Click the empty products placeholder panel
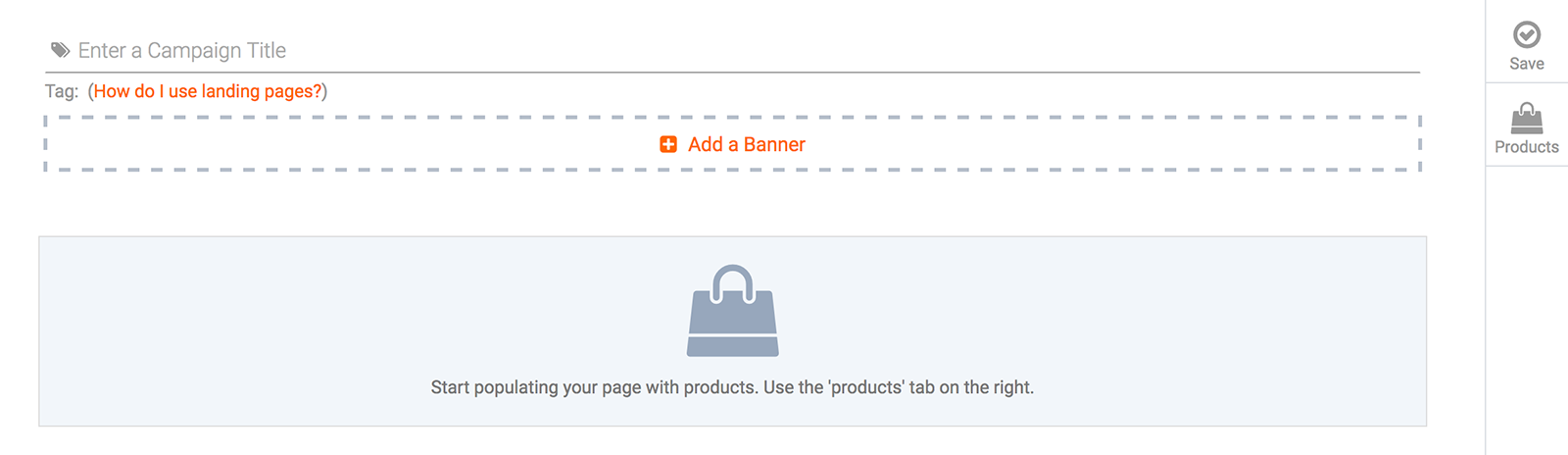This screenshot has height=455, width=1568. tap(732, 331)
